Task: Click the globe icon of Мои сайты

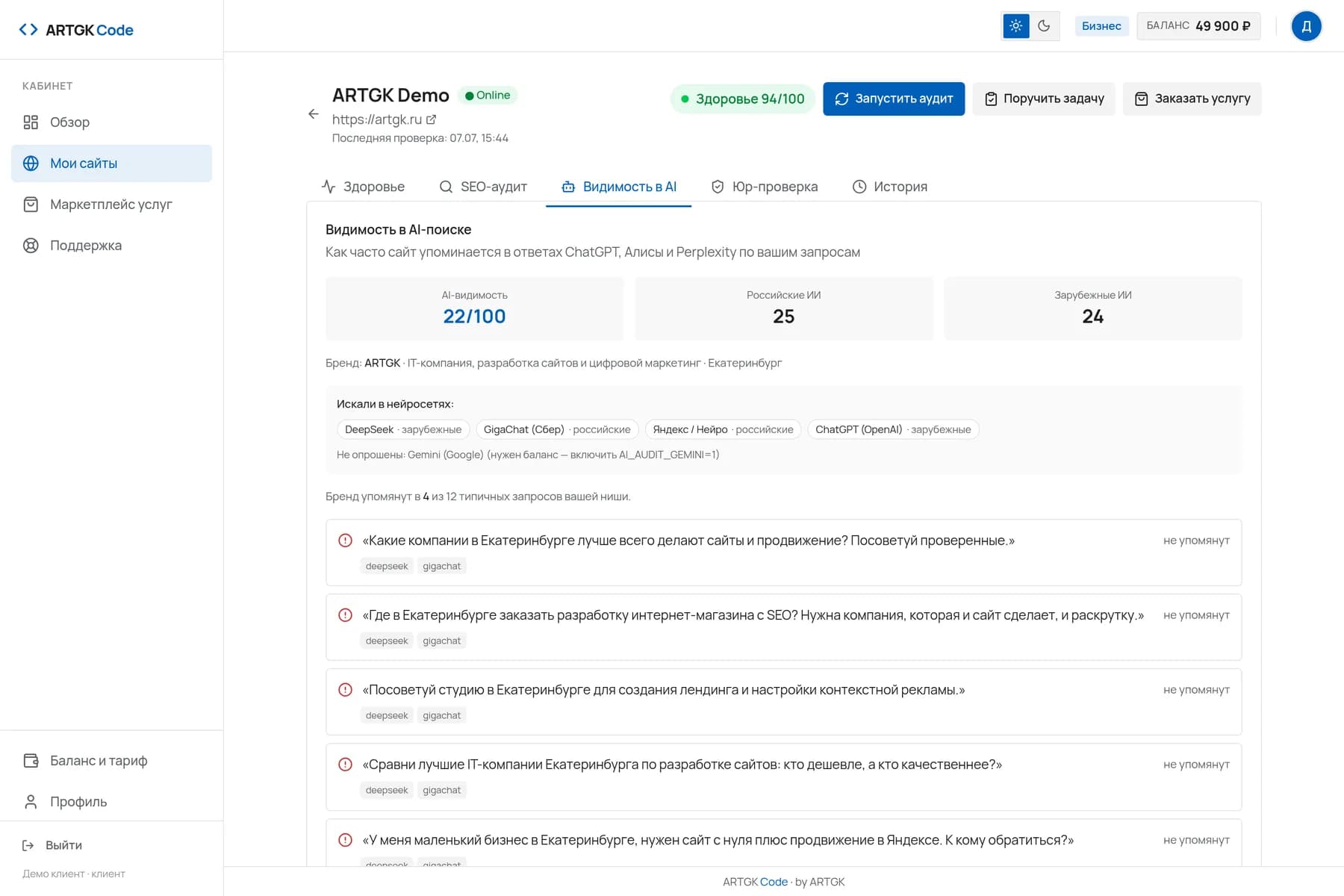Action: click(x=31, y=164)
